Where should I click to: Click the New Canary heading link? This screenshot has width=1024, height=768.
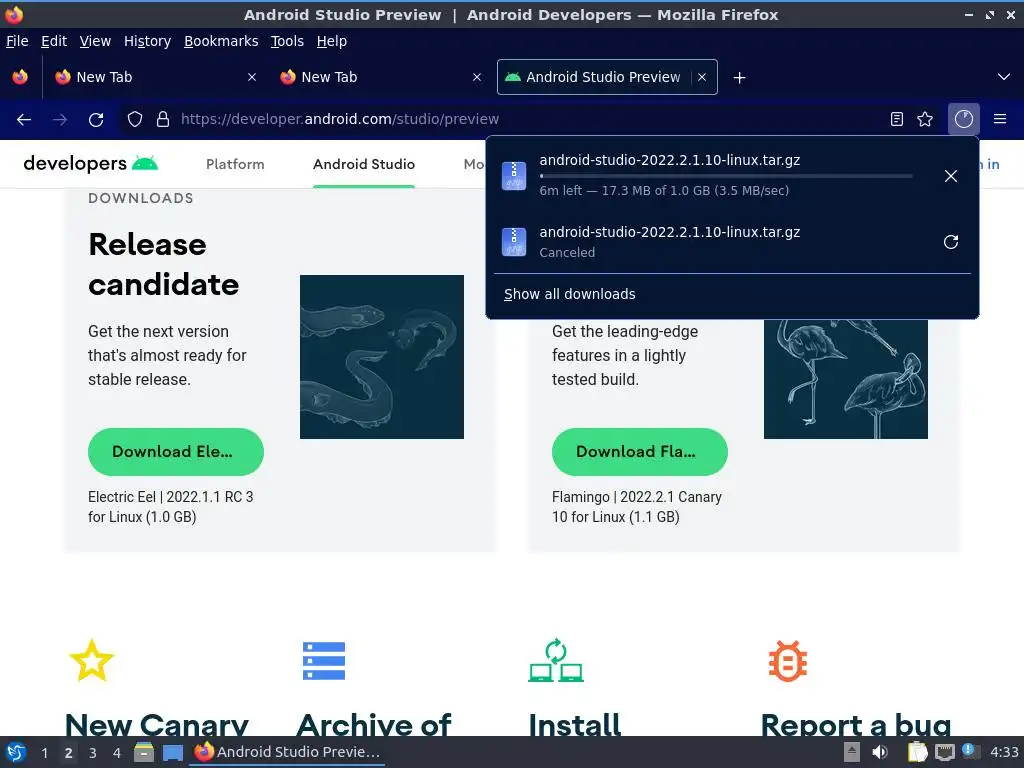click(157, 724)
